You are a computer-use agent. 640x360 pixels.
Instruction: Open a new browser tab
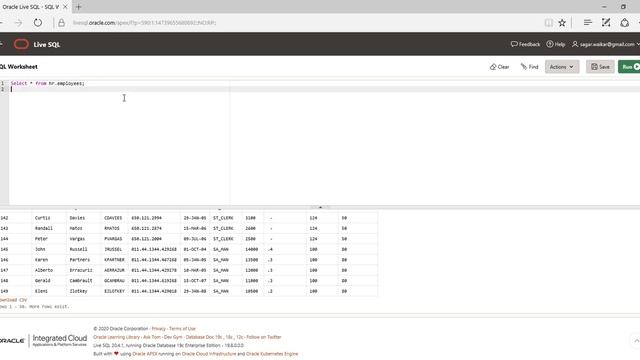click(79, 7)
